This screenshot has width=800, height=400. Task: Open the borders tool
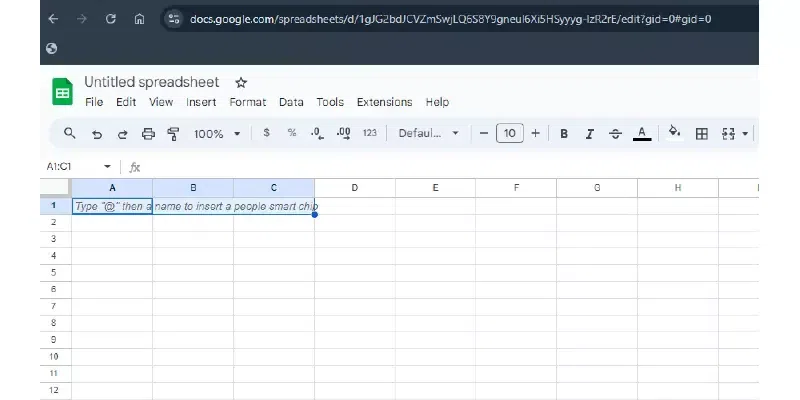[702, 134]
